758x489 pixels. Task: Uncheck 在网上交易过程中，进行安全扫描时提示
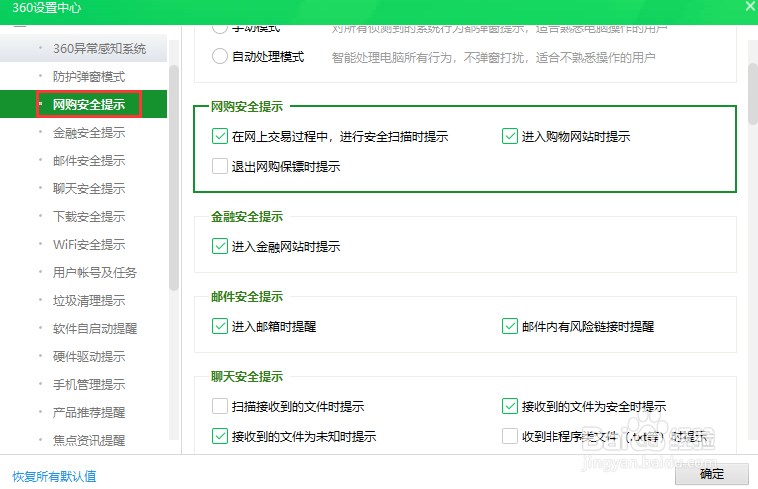(219, 136)
